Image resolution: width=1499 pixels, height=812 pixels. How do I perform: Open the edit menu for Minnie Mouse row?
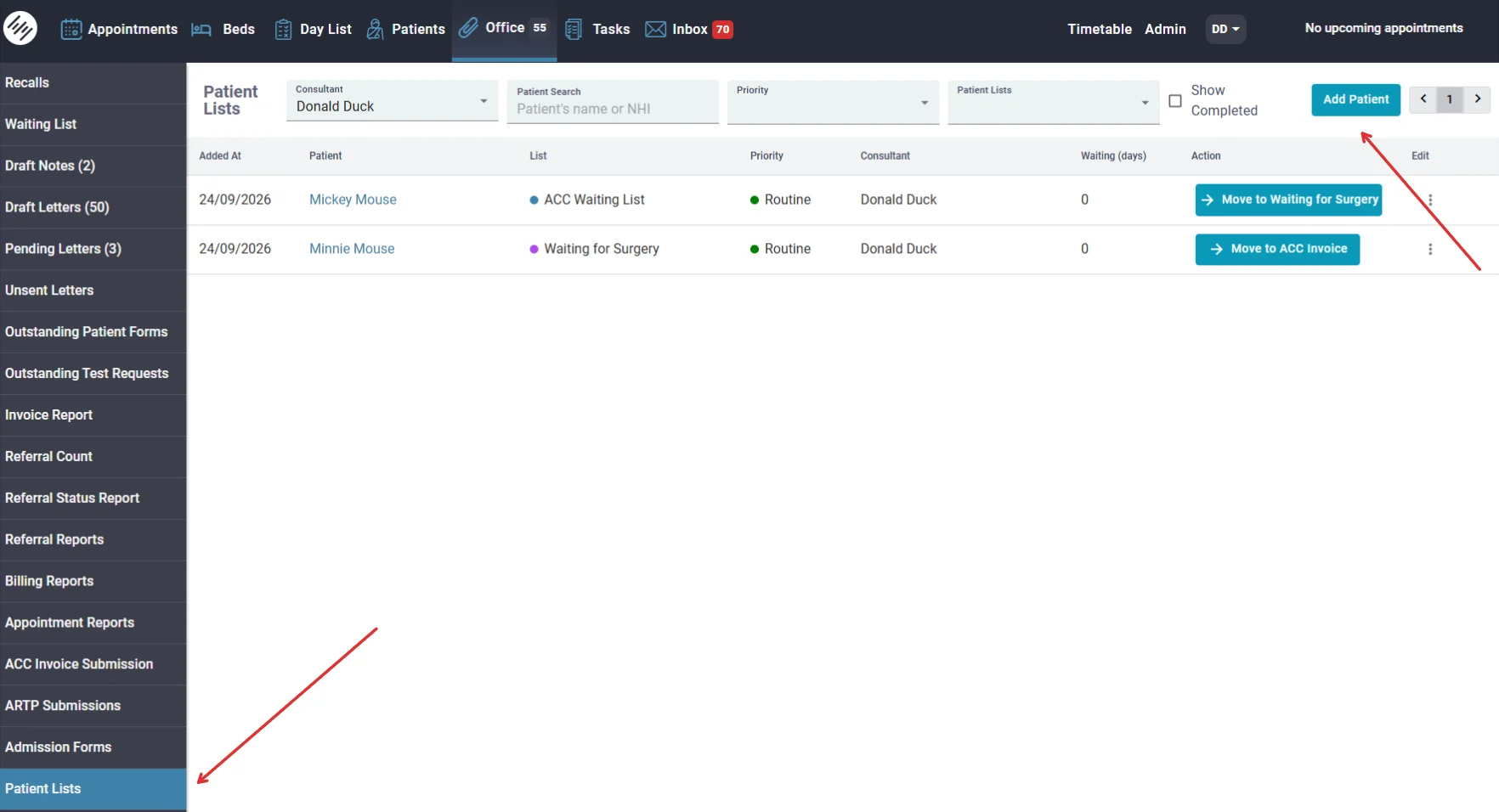coord(1430,250)
